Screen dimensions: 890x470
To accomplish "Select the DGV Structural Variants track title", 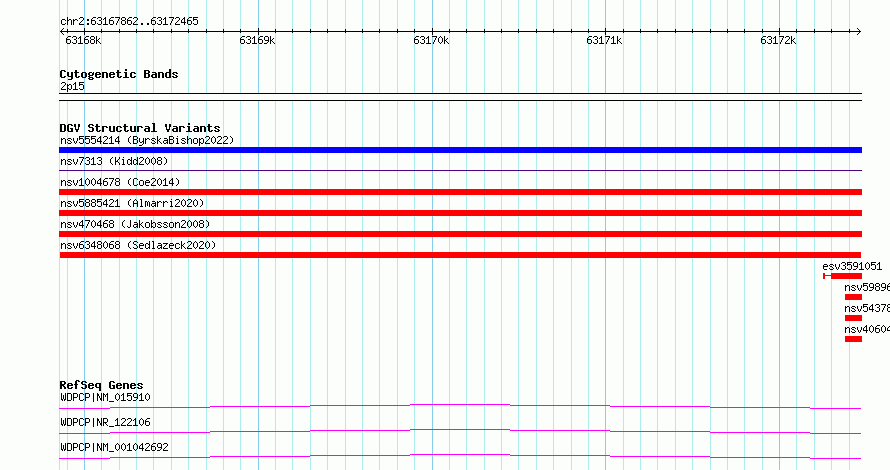I will (x=140, y=128).
